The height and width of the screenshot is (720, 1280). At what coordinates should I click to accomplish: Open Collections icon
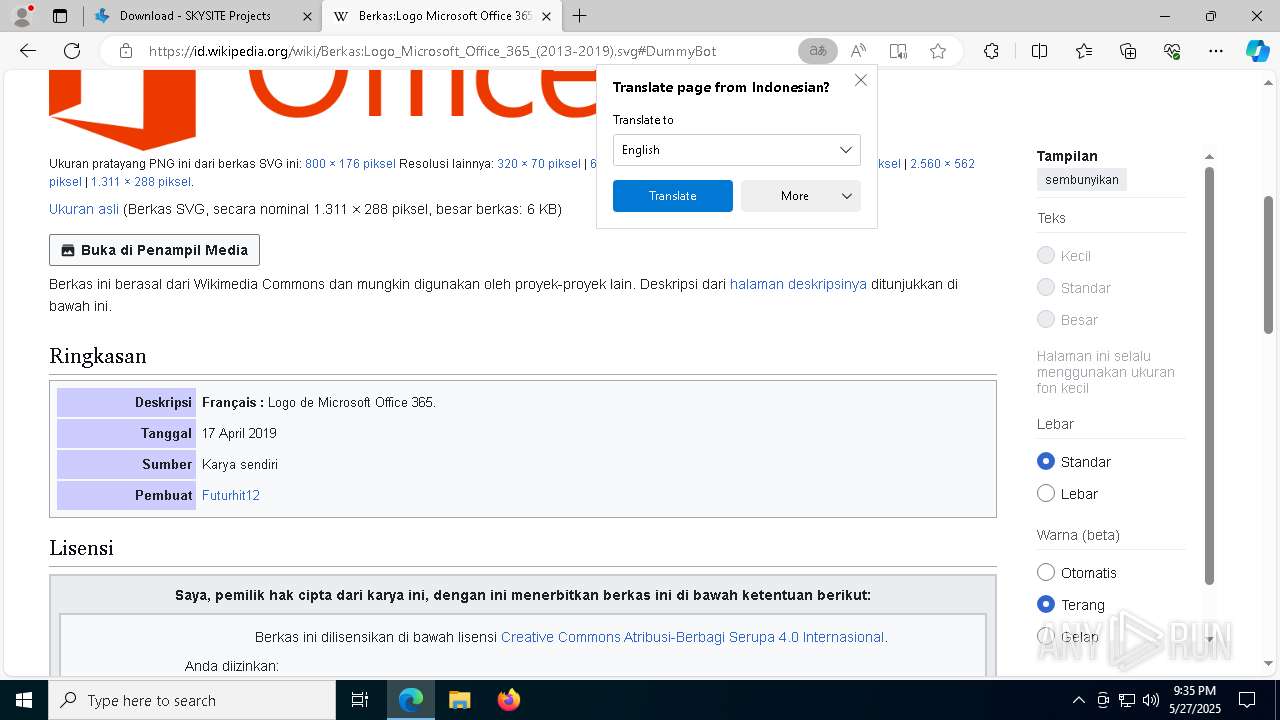[1128, 51]
